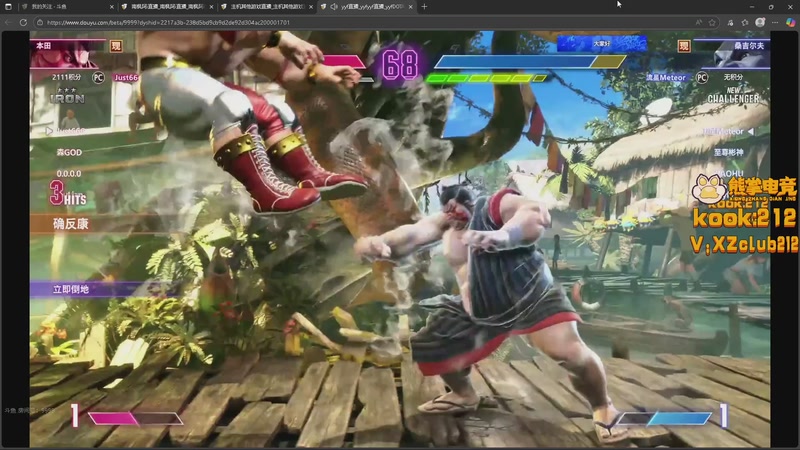View site information lock icon
The image size is (800, 450).
[40, 22]
